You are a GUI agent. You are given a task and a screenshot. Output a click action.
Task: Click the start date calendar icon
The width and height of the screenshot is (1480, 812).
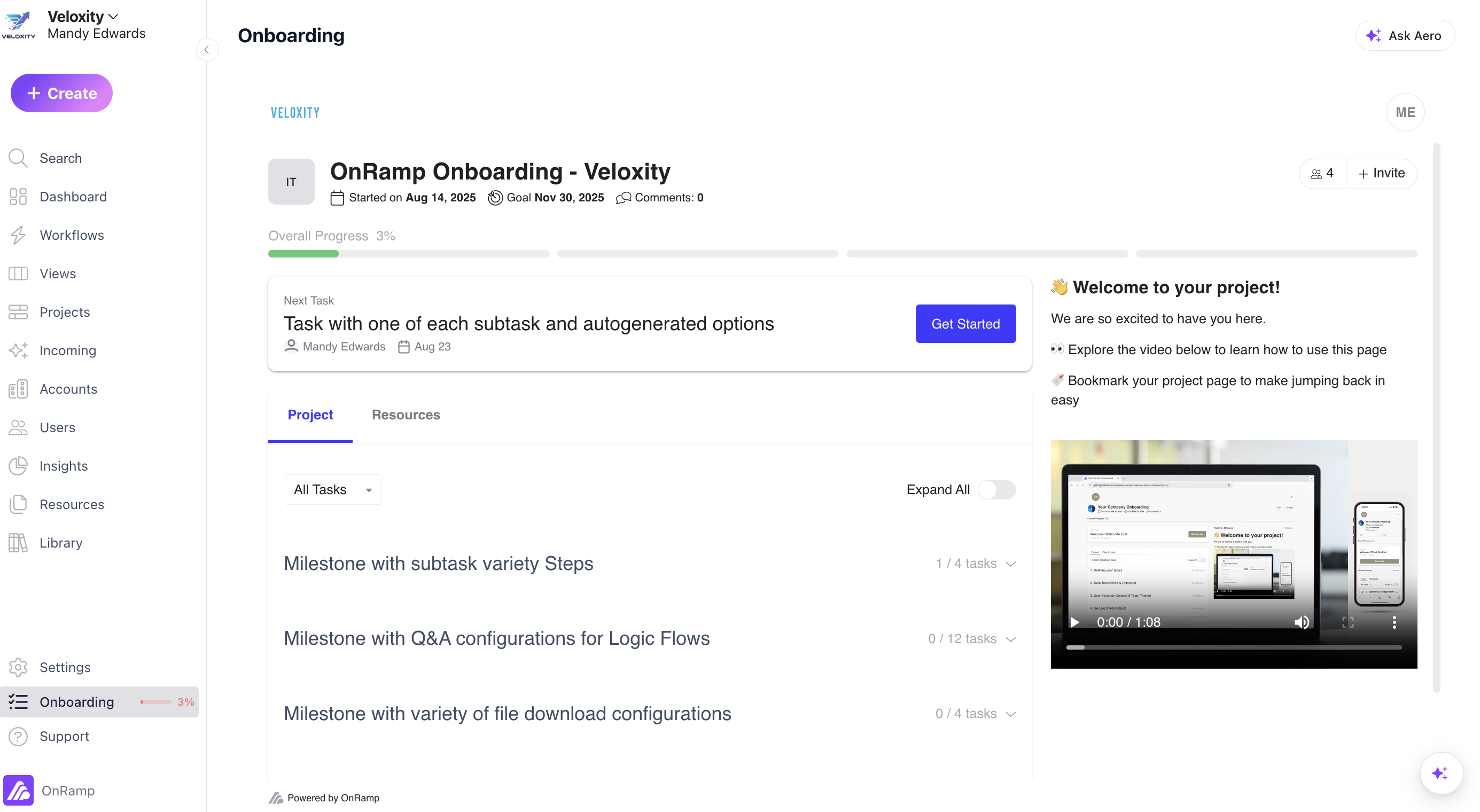click(x=337, y=198)
